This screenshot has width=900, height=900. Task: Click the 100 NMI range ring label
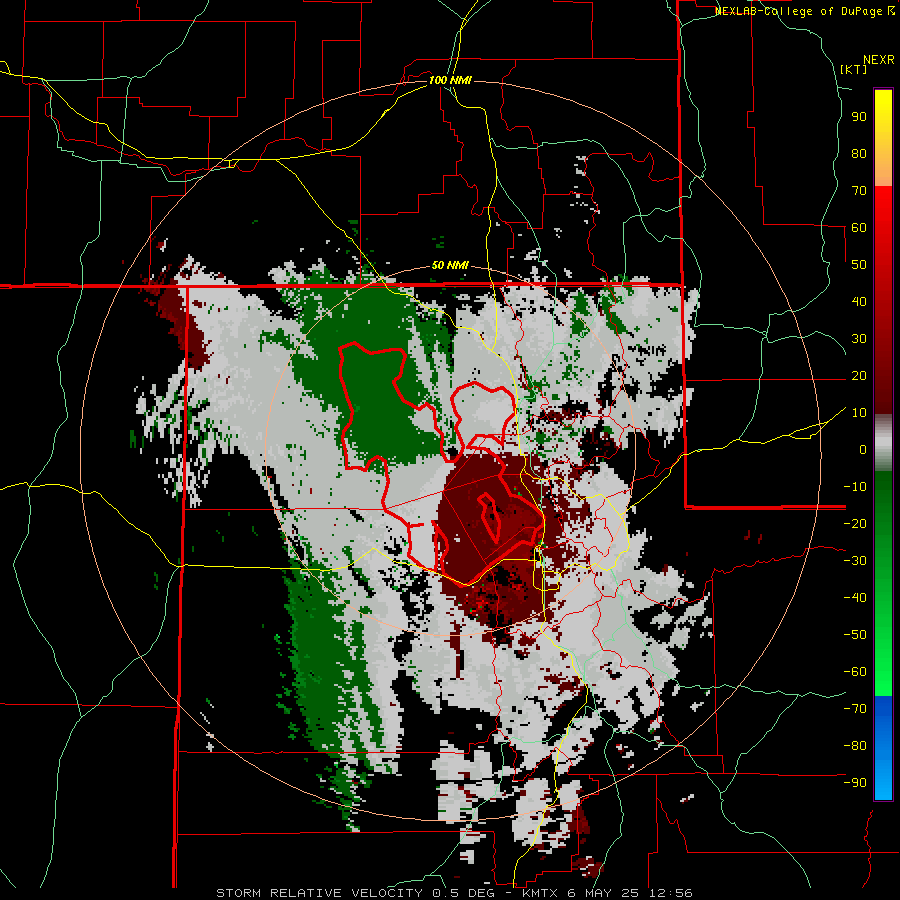[449, 80]
